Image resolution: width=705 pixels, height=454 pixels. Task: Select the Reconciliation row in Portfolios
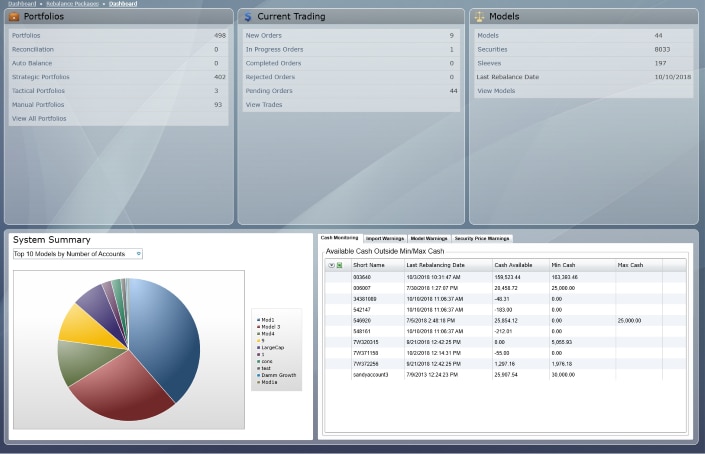119,49
